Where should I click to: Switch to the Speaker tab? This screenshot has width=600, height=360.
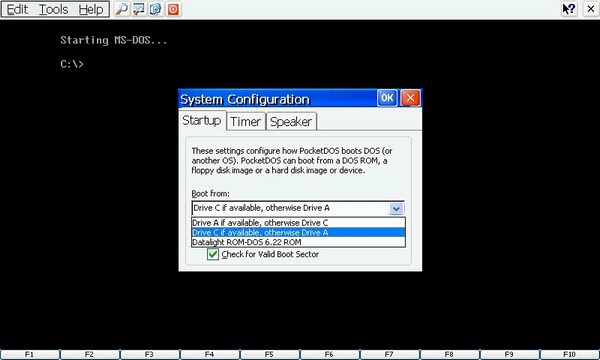pos(291,122)
